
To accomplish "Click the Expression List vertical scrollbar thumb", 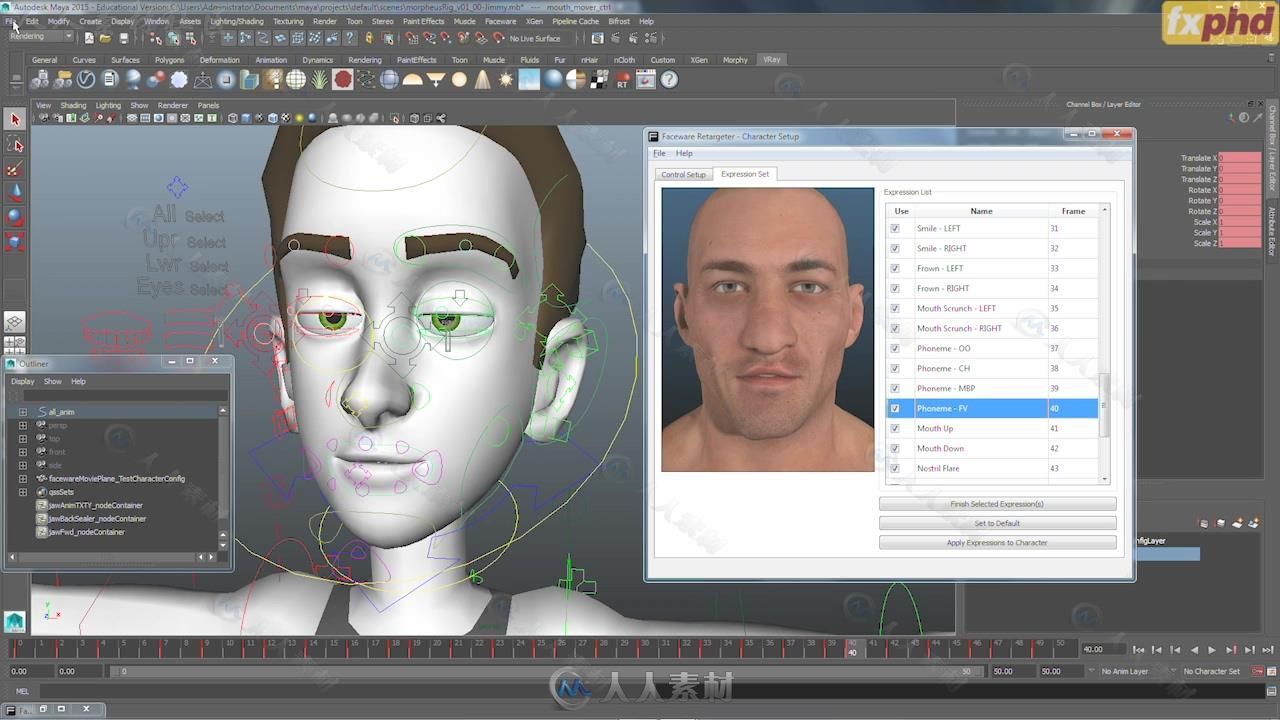I will [1104, 405].
